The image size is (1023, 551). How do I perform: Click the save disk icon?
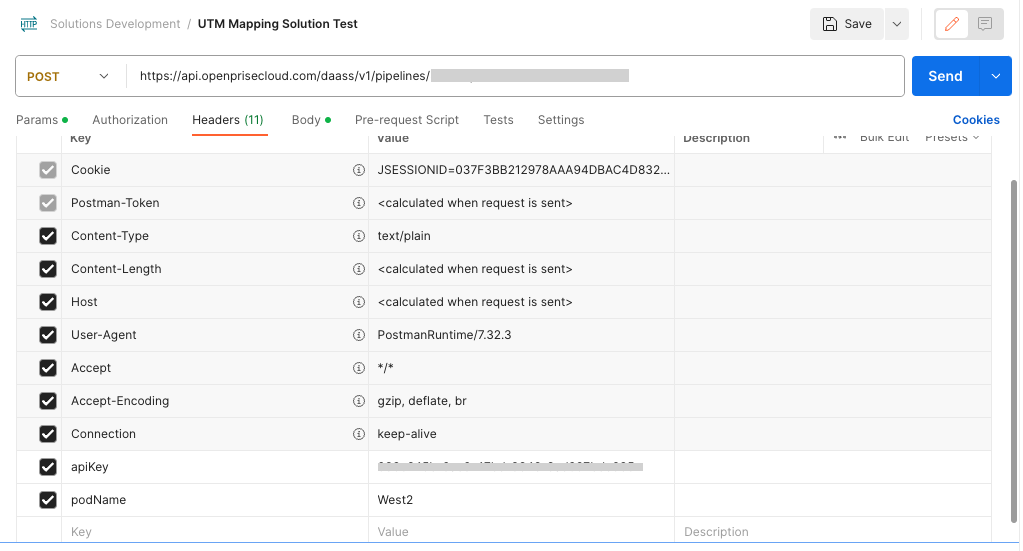829,24
